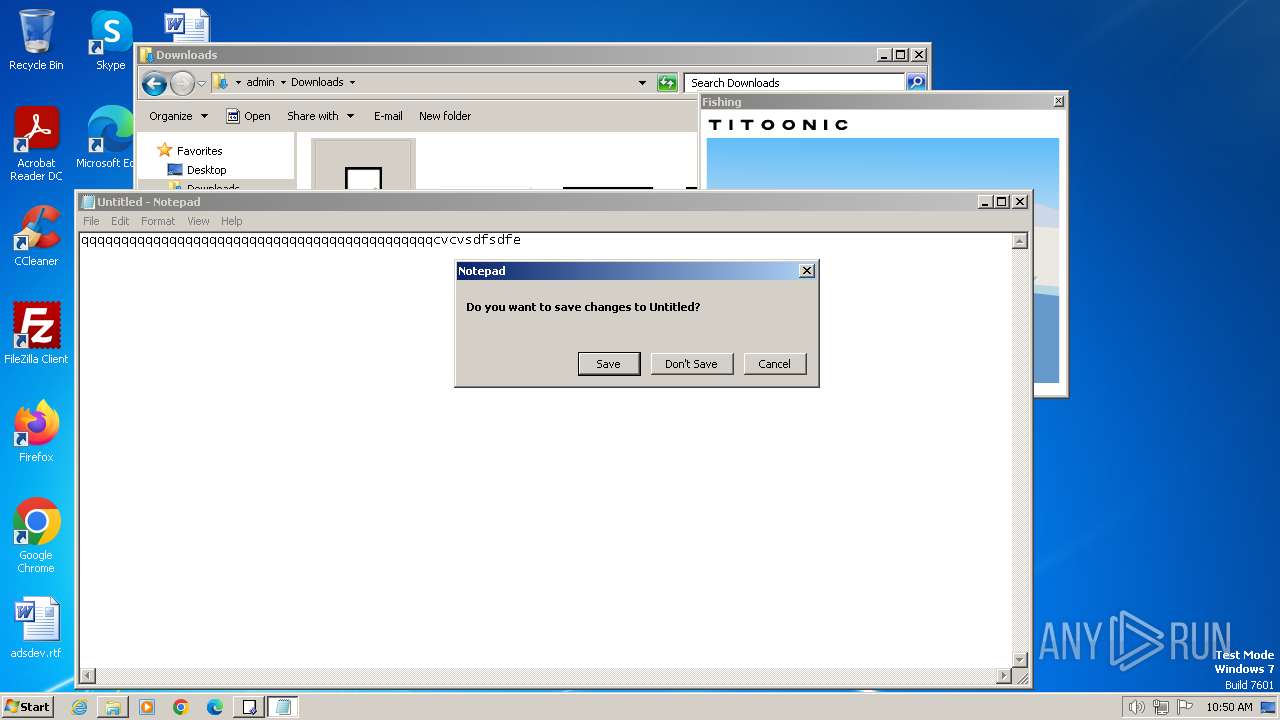Image resolution: width=1280 pixels, height=720 pixels.
Task: Open Edge from the taskbar
Action: (215, 707)
